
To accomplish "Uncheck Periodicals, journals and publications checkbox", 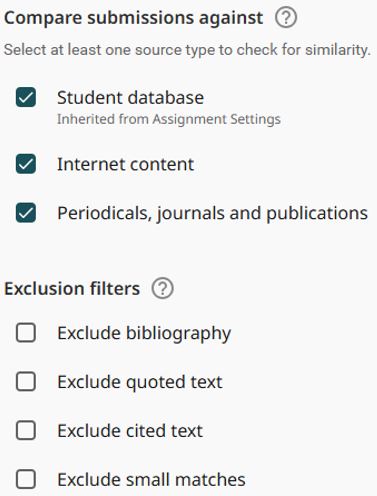I will (26, 213).
